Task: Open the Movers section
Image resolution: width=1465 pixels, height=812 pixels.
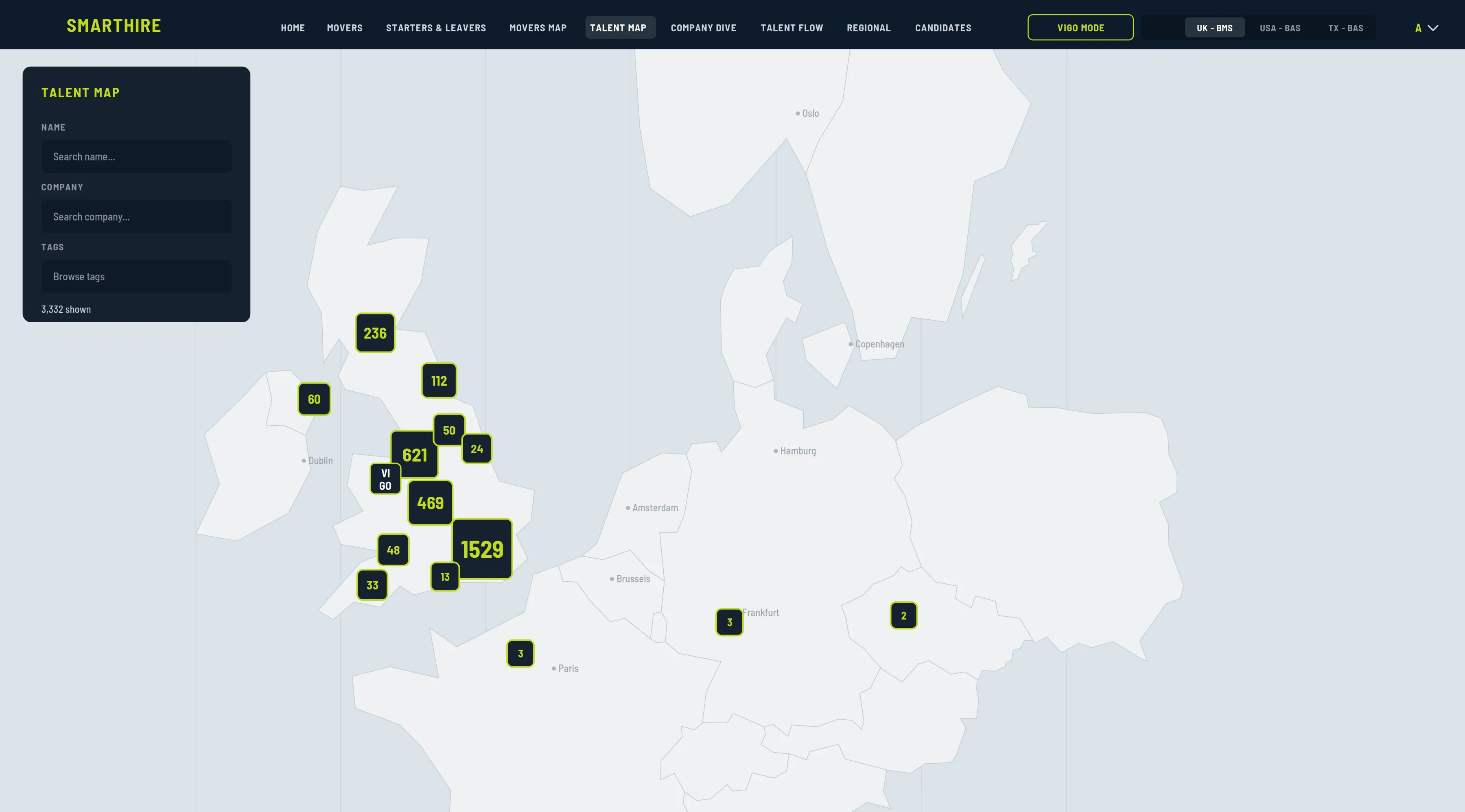Action: tap(345, 28)
